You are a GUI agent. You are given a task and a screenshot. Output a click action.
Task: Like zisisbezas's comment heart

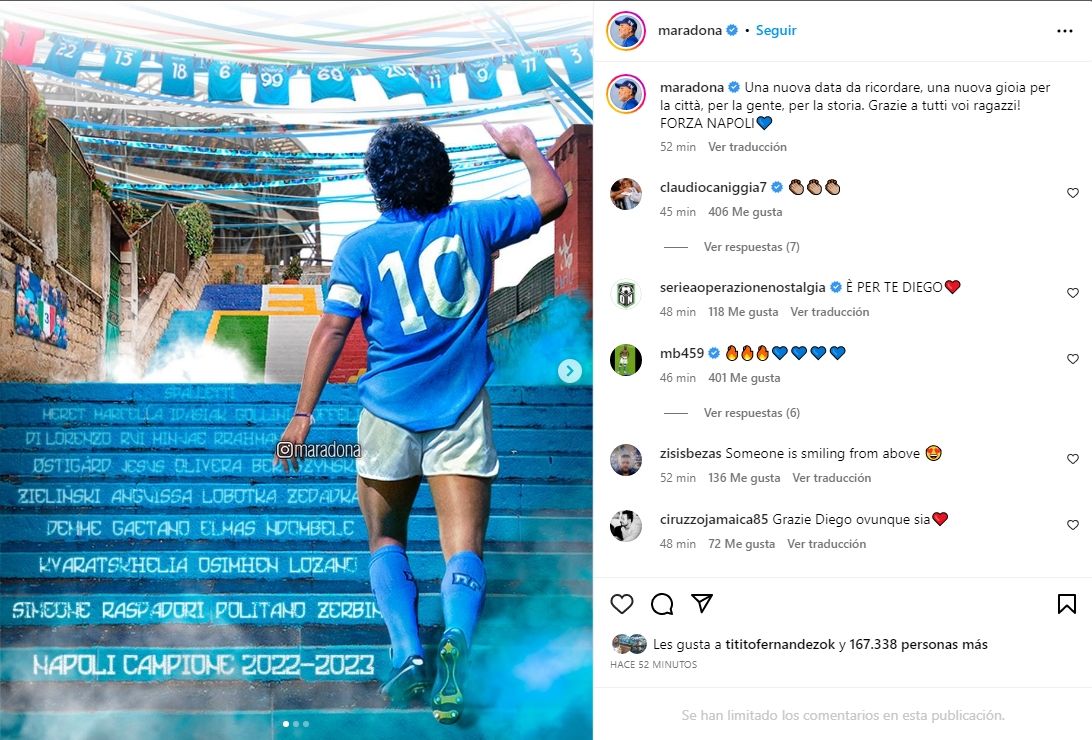pos(1072,459)
